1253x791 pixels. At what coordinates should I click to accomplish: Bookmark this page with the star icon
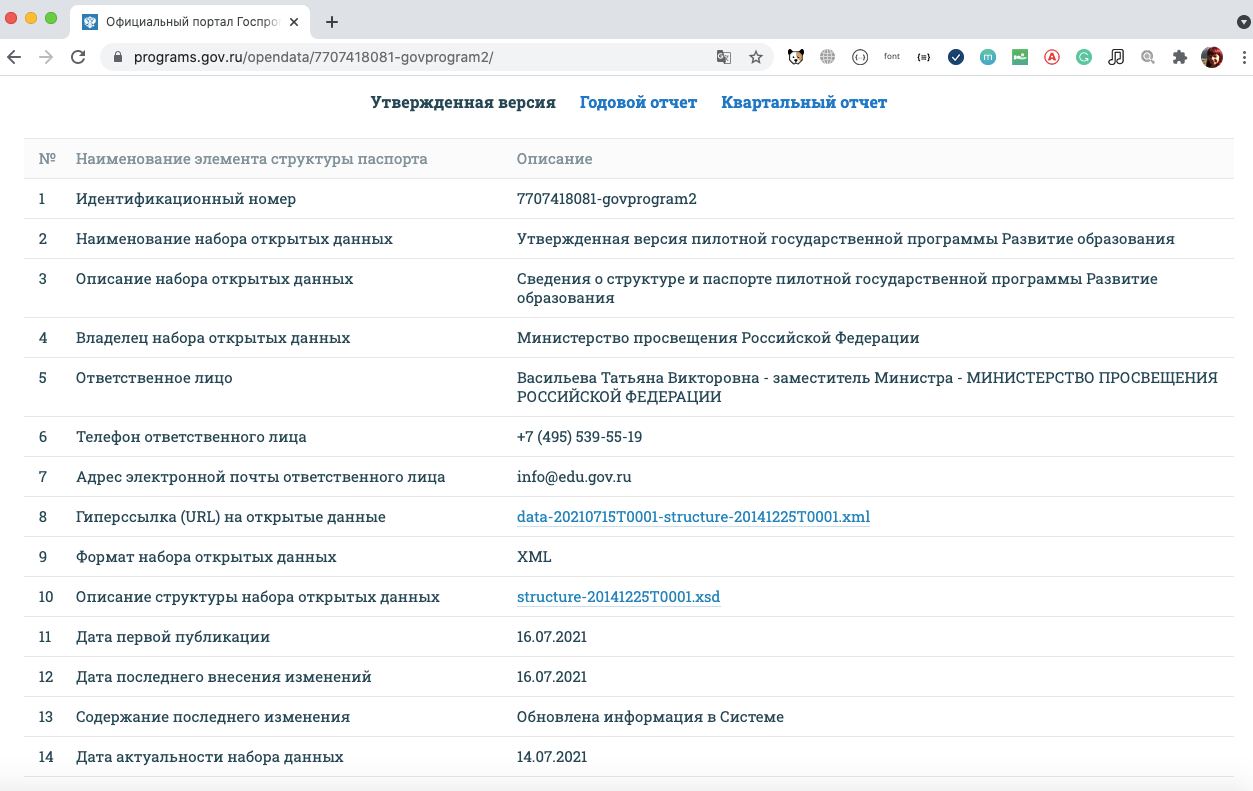[756, 57]
